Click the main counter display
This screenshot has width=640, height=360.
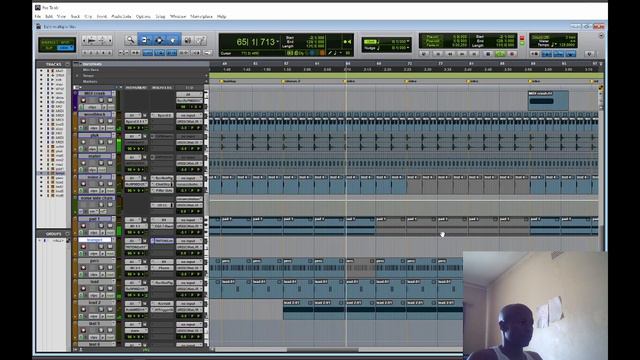[256, 42]
